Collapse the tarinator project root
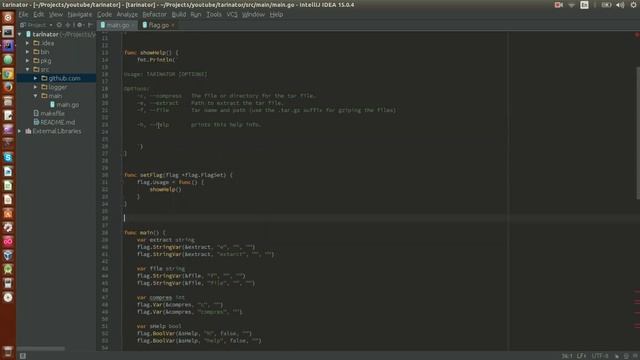The height and width of the screenshot is (360, 640). [20, 34]
